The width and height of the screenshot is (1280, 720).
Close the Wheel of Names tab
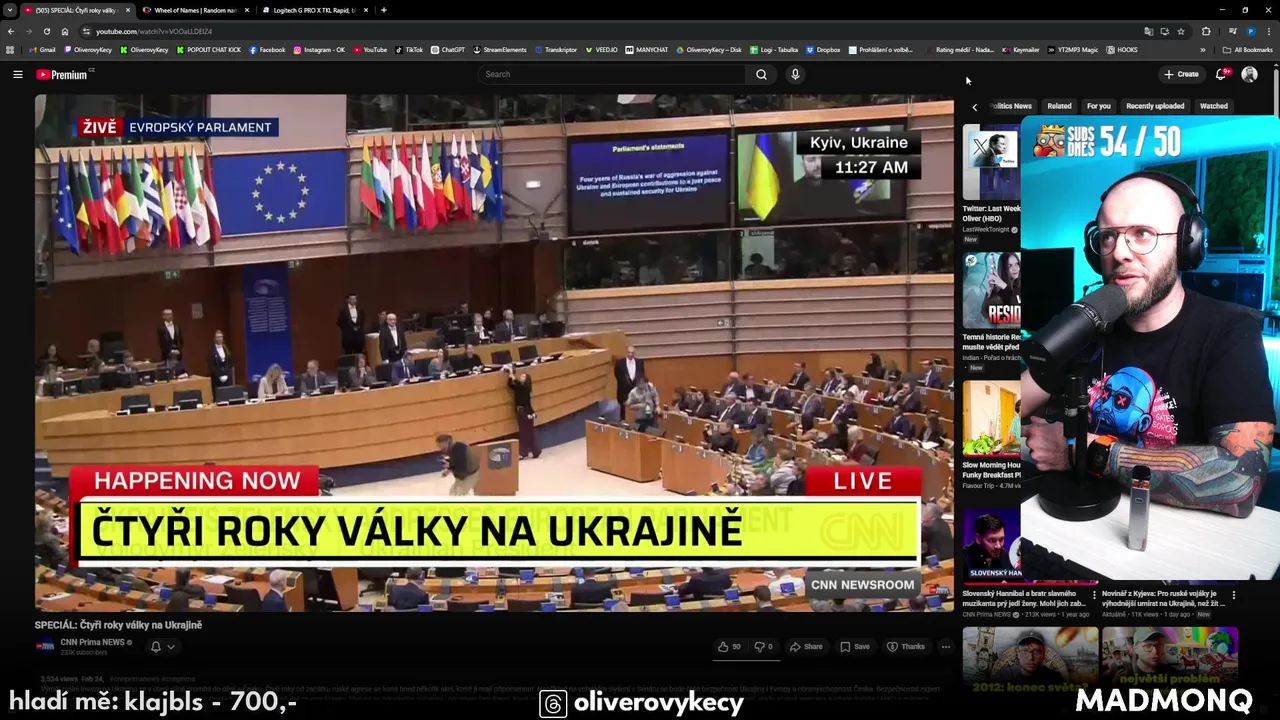pos(246,10)
